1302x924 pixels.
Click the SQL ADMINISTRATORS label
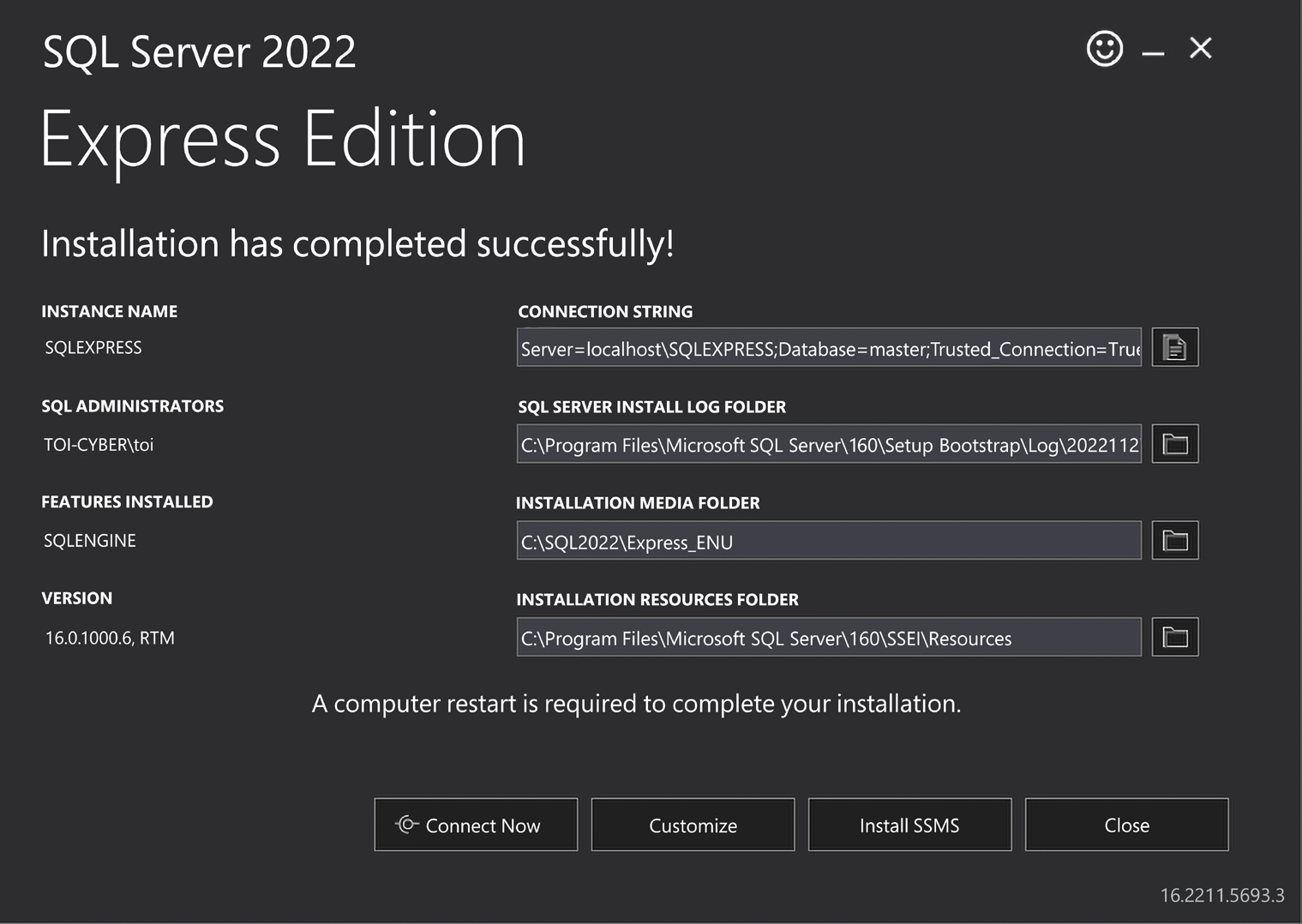(x=133, y=406)
